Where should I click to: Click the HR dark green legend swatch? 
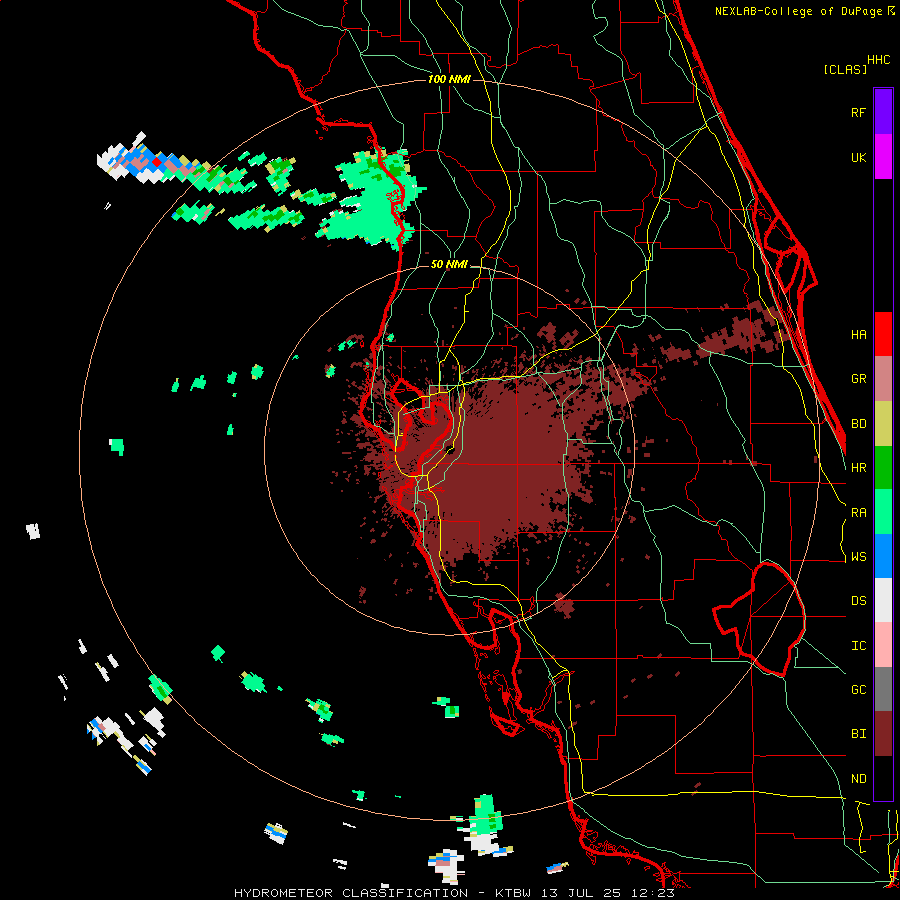point(883,468)
